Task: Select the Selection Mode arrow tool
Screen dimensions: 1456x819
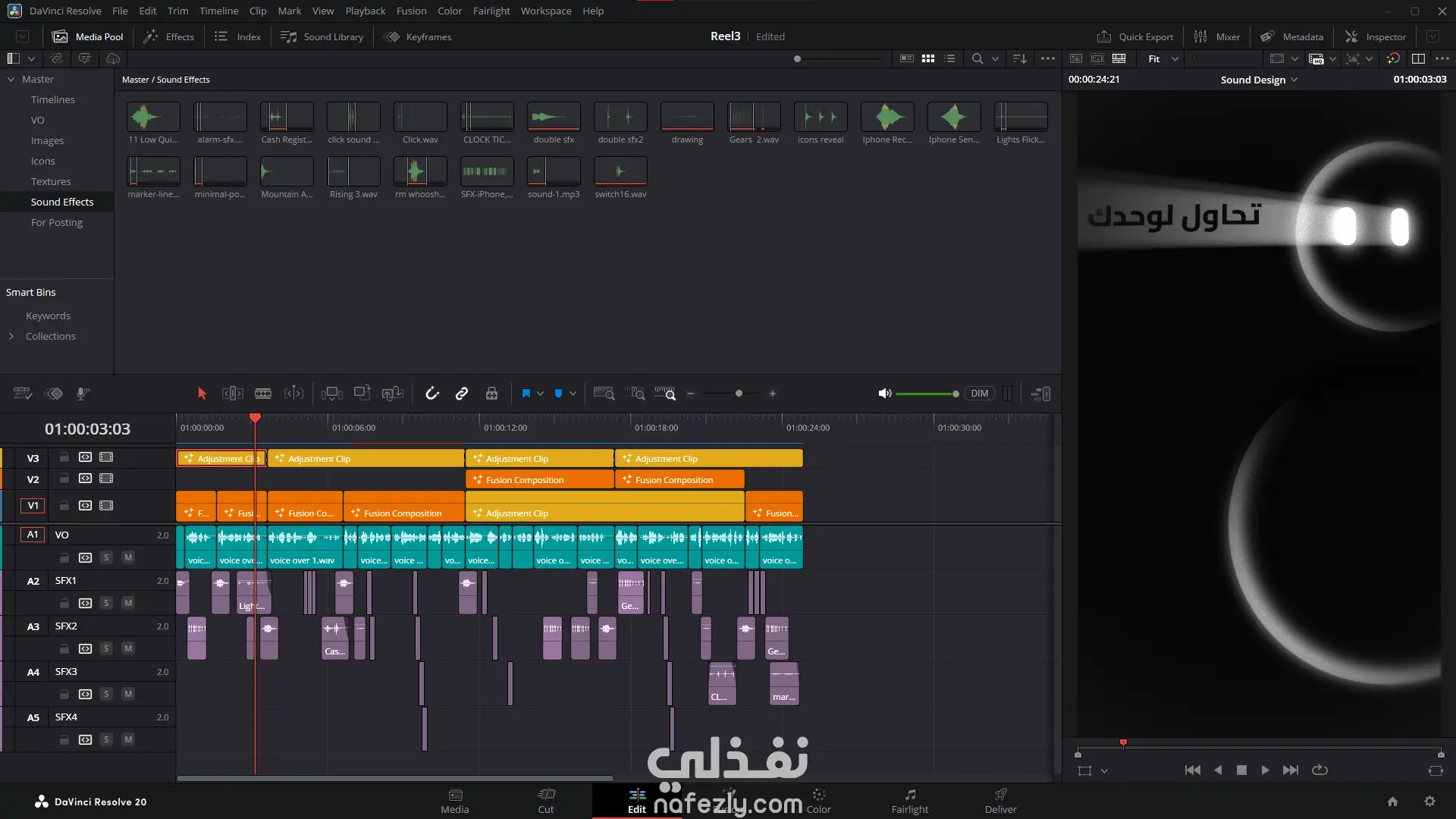Action: click(x=202, y=394)
